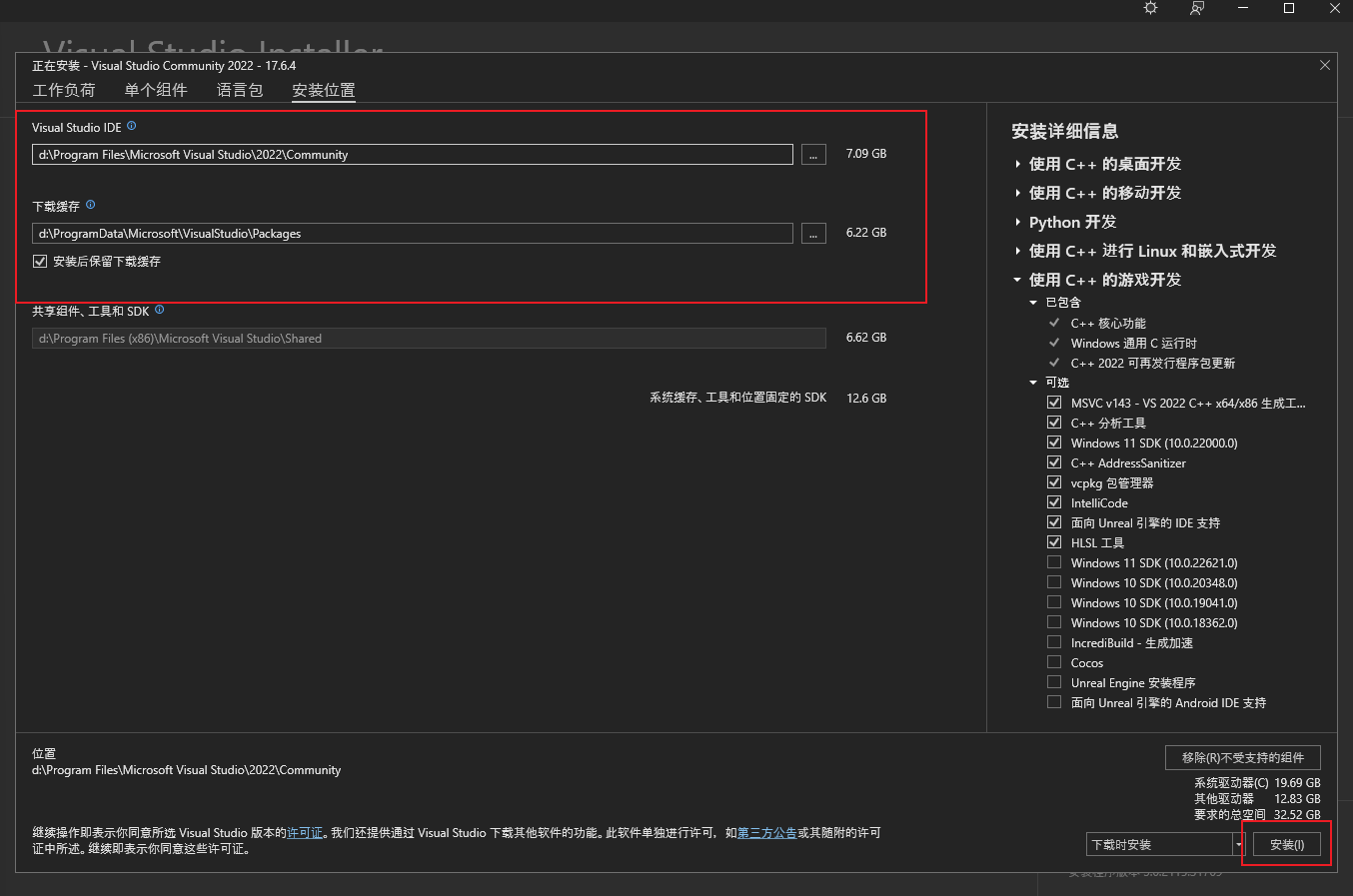
Task: Uncheck 安装后保留下载缓存
Action: (x=40, y=262)
